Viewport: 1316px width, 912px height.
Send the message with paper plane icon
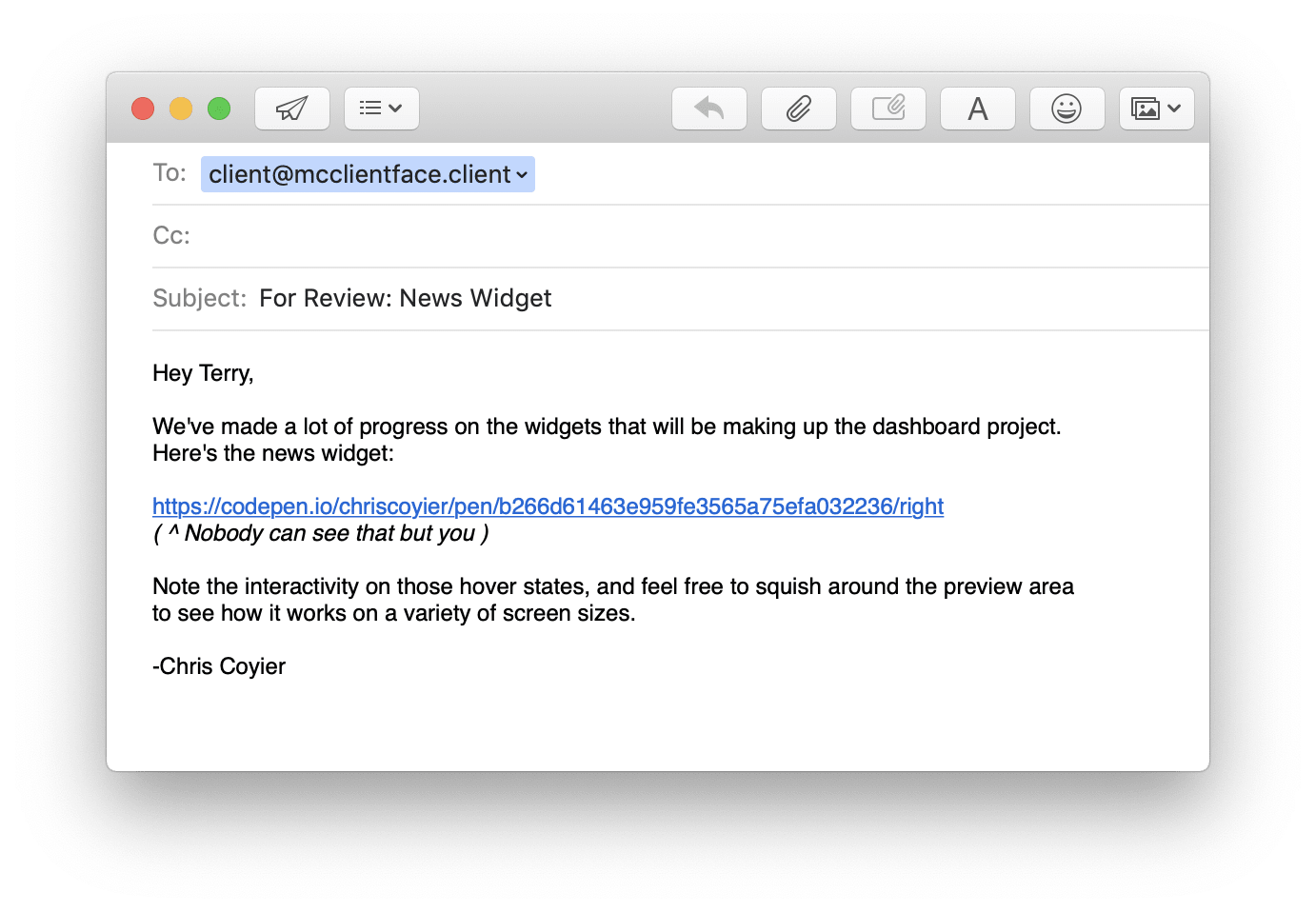[292, 109]
